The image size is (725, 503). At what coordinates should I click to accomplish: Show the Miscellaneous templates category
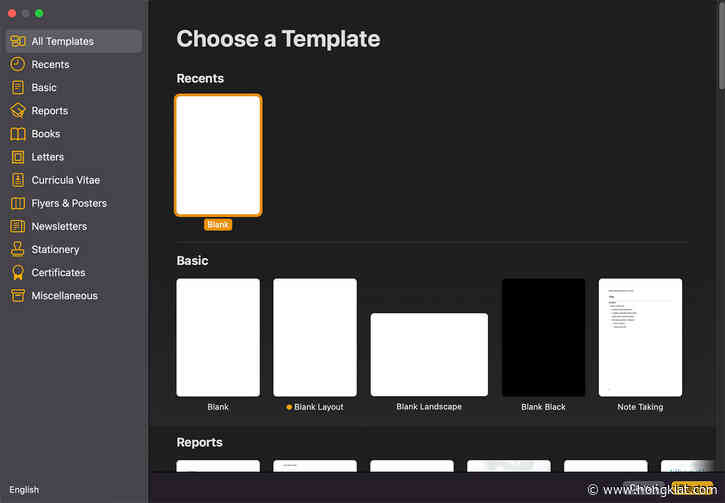(x=64, y=296)
